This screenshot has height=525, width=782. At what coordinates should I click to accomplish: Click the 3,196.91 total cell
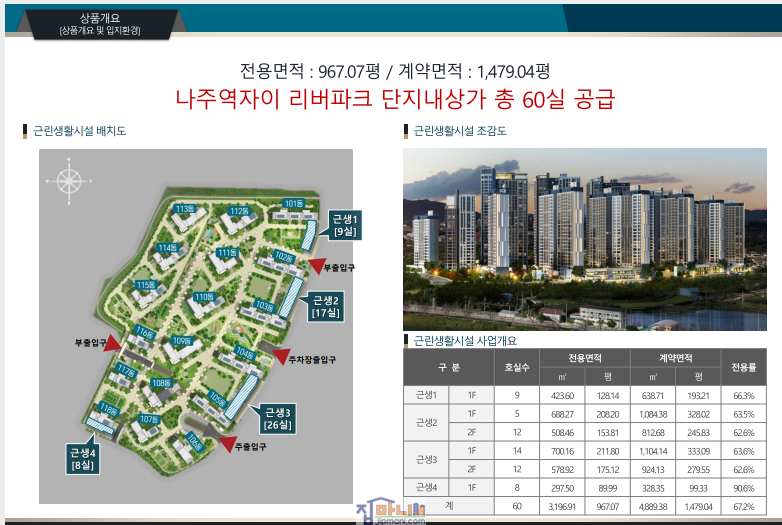[x=562, y=507]
